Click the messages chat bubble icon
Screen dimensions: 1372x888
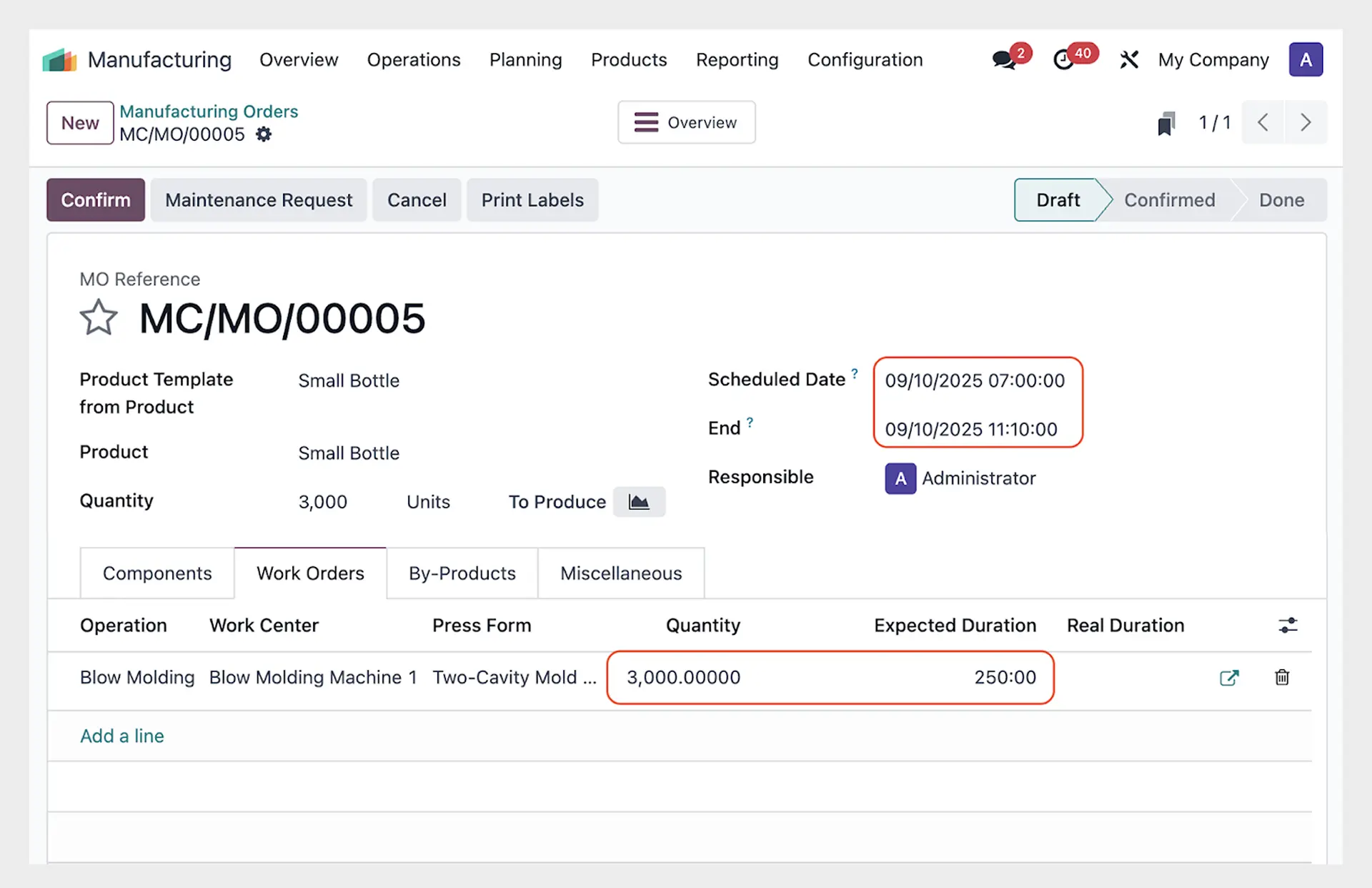(1004, 60)
